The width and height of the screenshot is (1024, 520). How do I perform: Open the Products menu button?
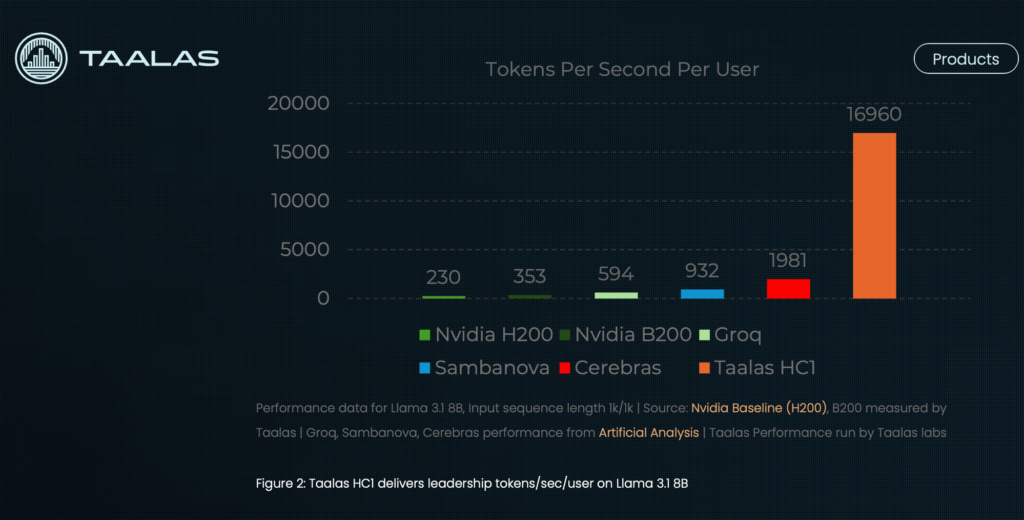965,59
